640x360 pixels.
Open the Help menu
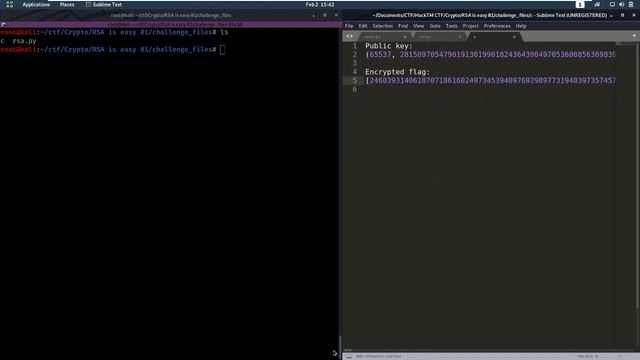(x=521, y=26)
